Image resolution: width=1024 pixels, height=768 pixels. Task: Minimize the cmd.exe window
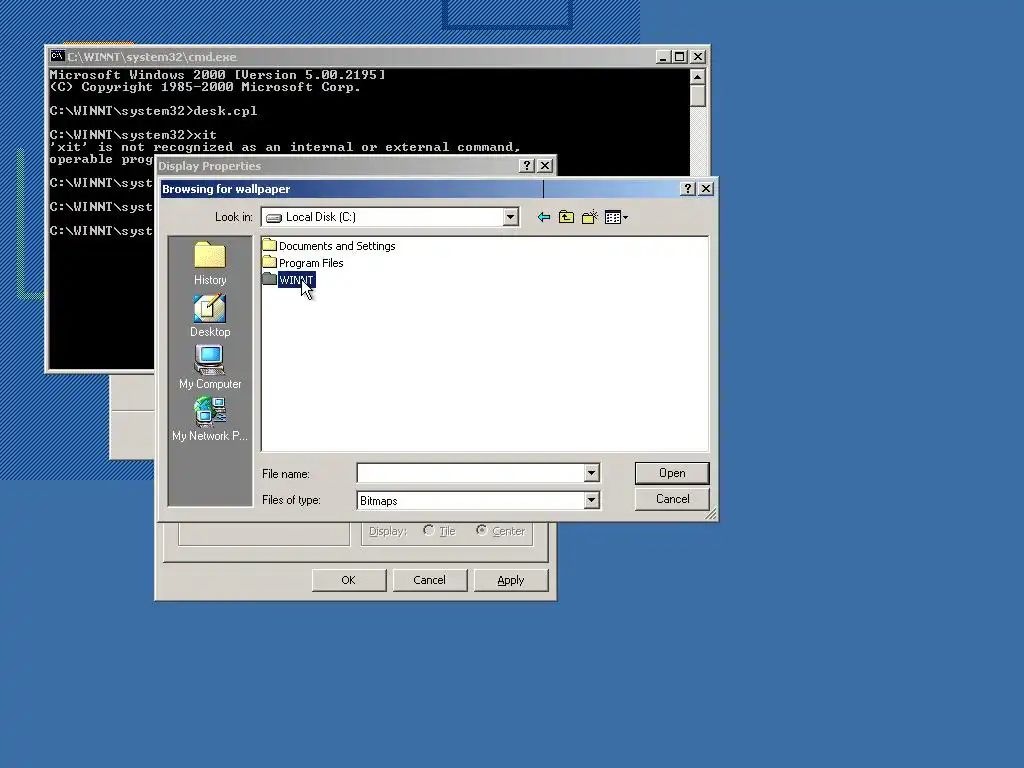pyautogui.click(x=663, y=57)
